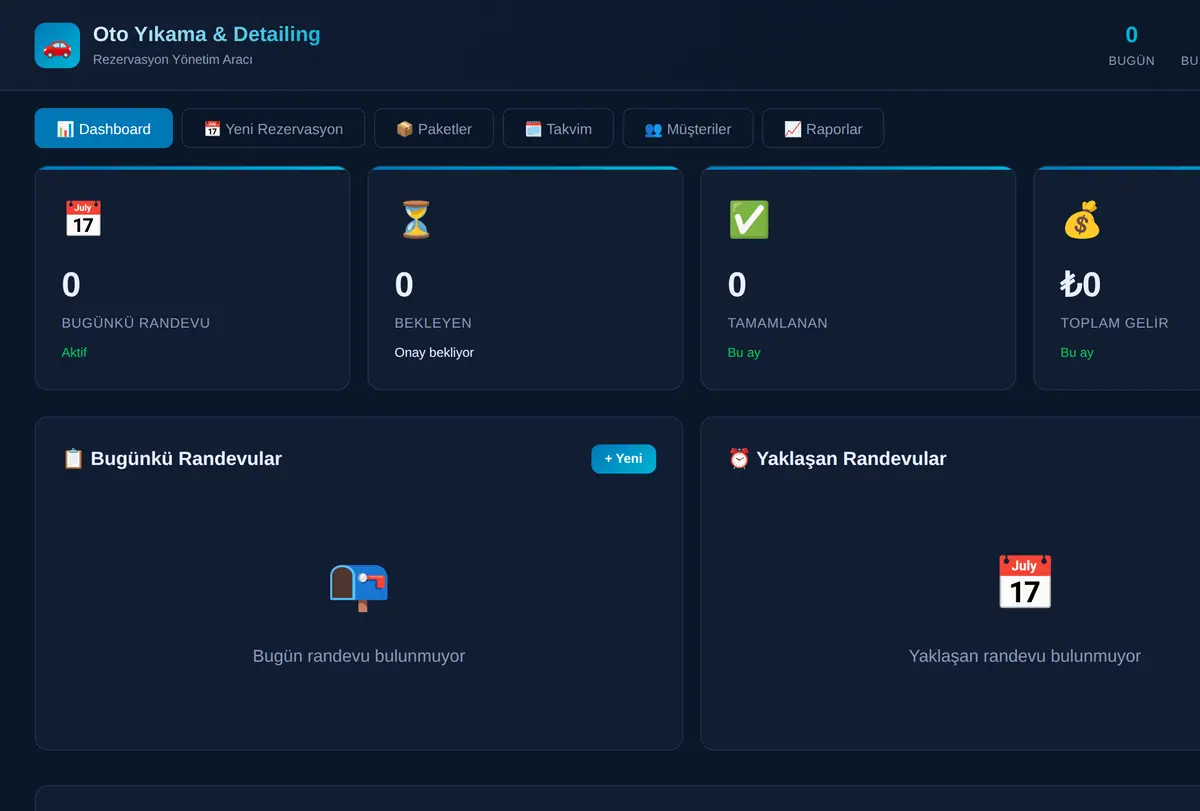Click the hourglass icon on Bekleyen card

(x=416, y=219)
